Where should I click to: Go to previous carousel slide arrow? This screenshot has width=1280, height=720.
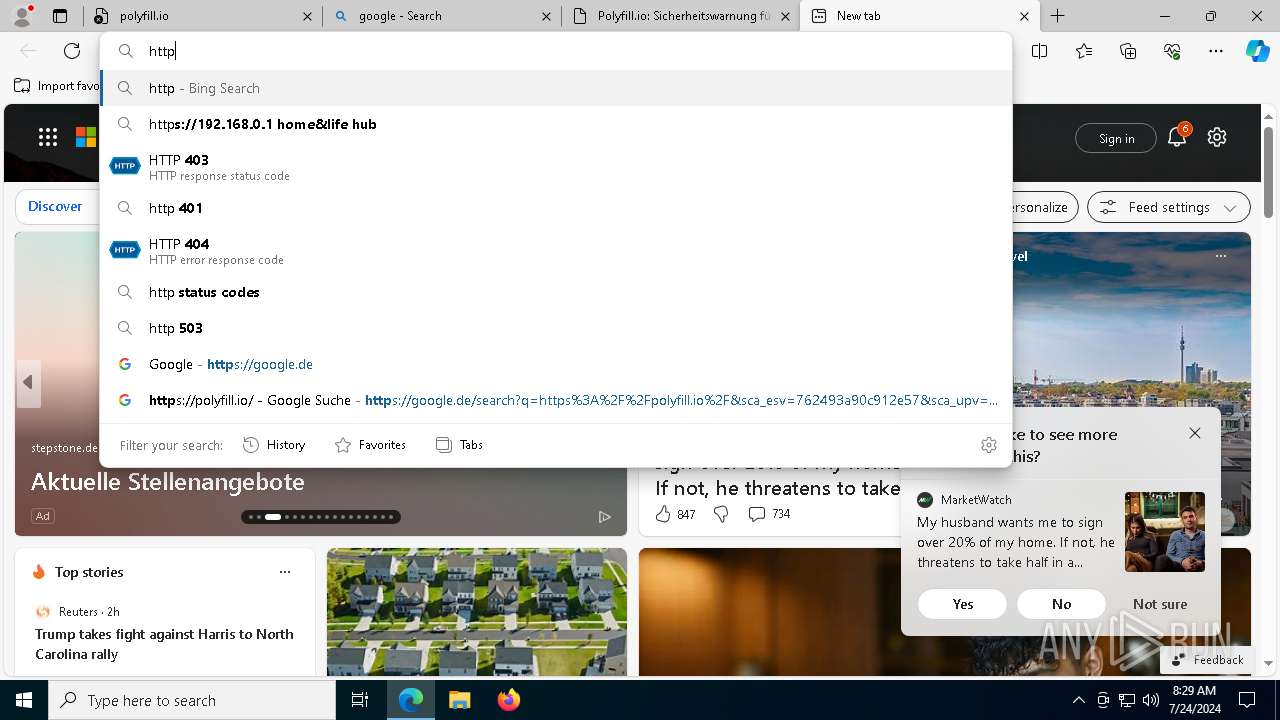pos(28,383)
